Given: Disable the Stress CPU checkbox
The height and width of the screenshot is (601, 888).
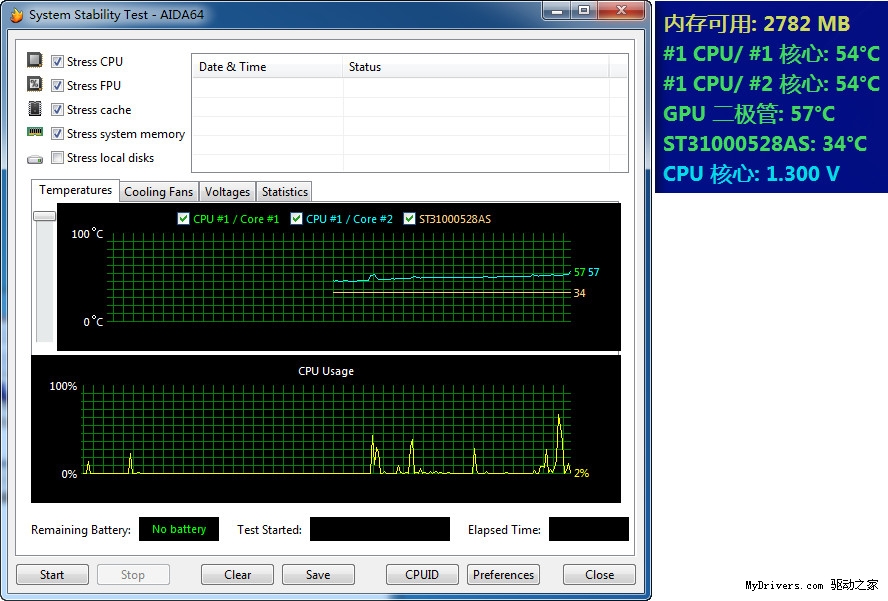Looking at the screenshot, I should pos(58,62).
